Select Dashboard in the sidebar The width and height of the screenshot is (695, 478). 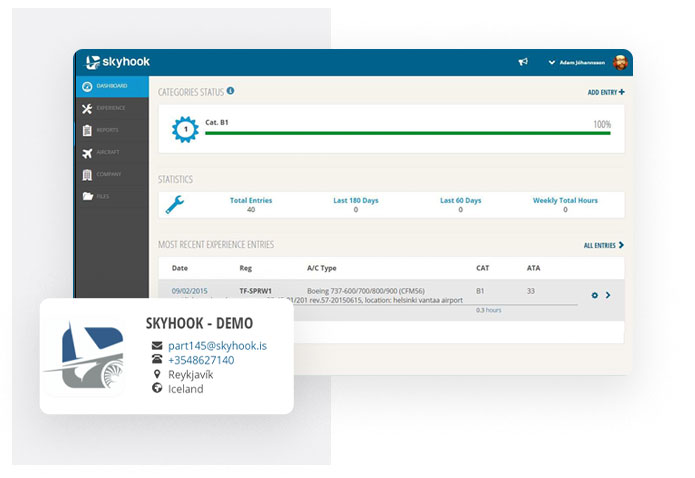108,87
